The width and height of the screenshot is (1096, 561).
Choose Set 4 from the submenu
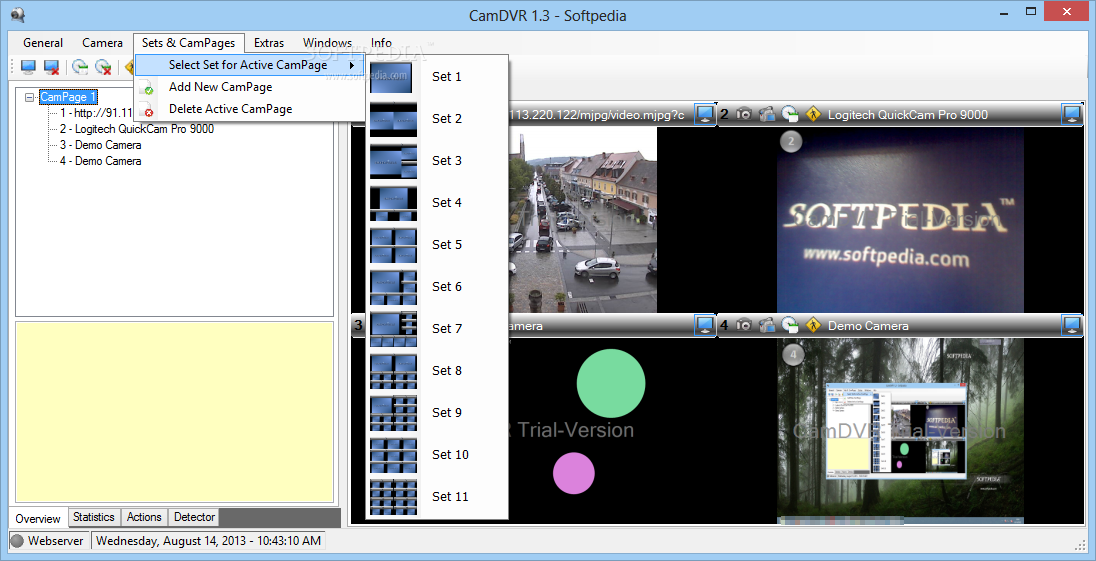click(x=437, y=203)
